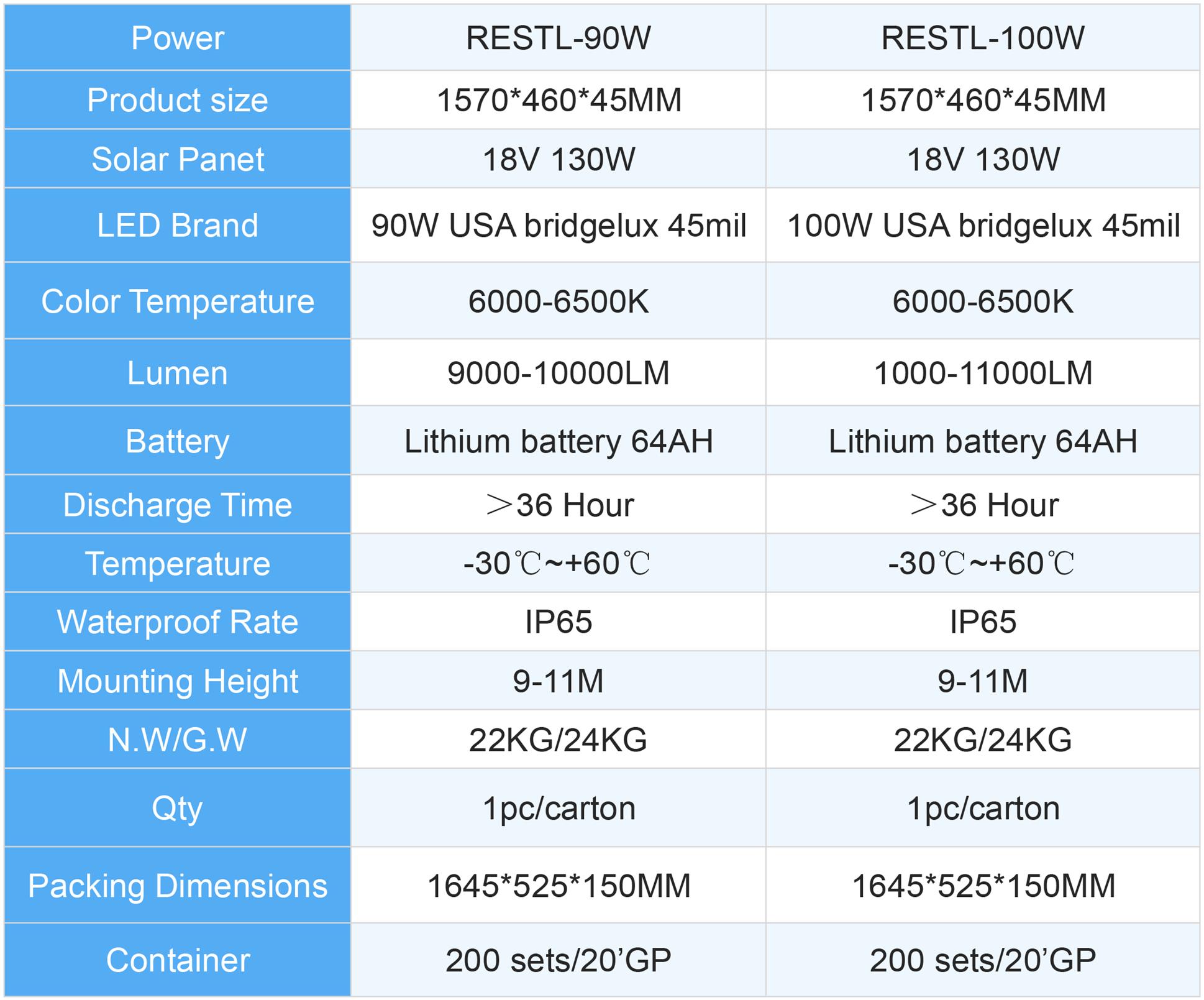Select the 'Product size' row label
1204x1000 pixels.
[x=178, y=100]
